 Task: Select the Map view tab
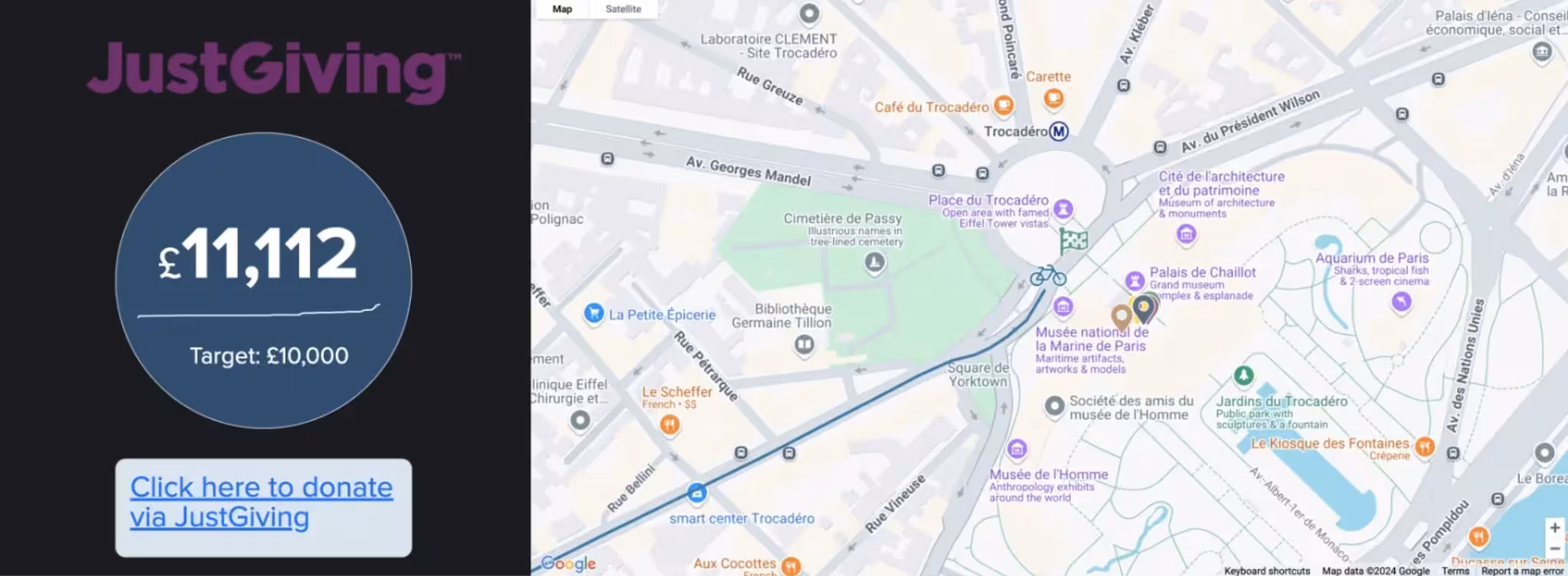pyautogui.click(x=562, y=9)
